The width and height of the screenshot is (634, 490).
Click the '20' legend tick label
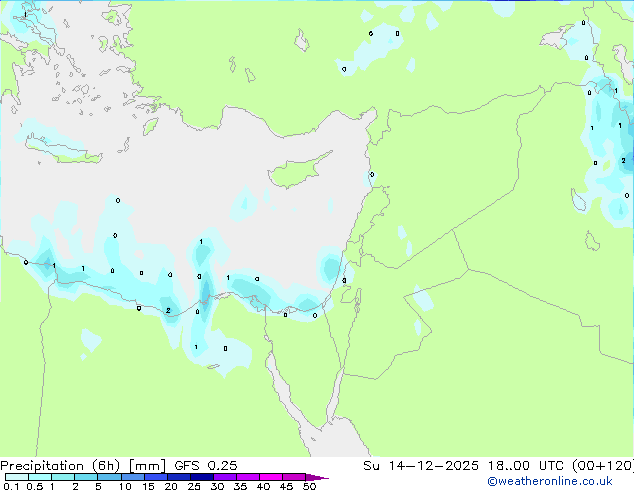171,486
